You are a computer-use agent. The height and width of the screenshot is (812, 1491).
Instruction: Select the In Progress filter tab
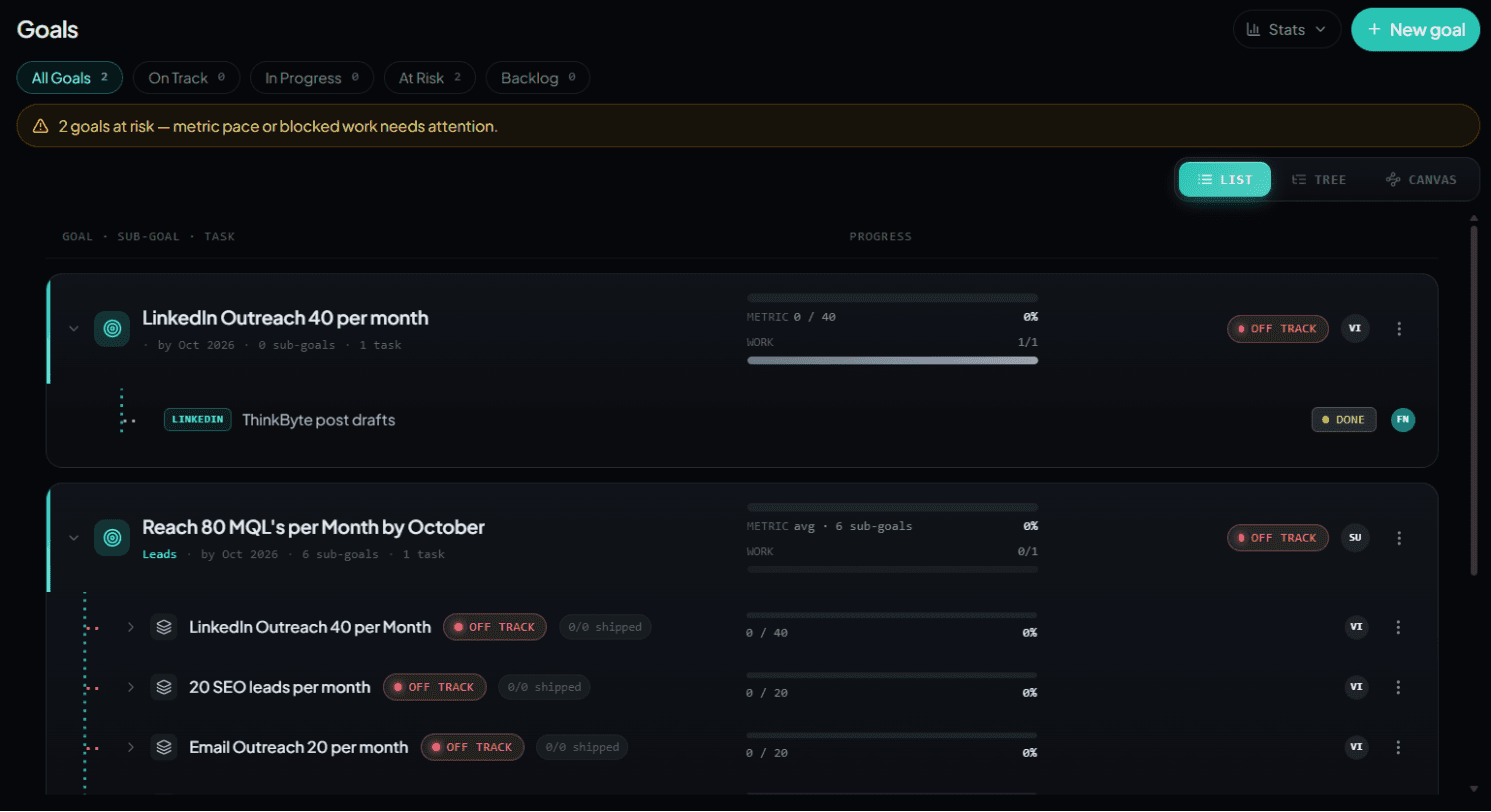(312, 77)
